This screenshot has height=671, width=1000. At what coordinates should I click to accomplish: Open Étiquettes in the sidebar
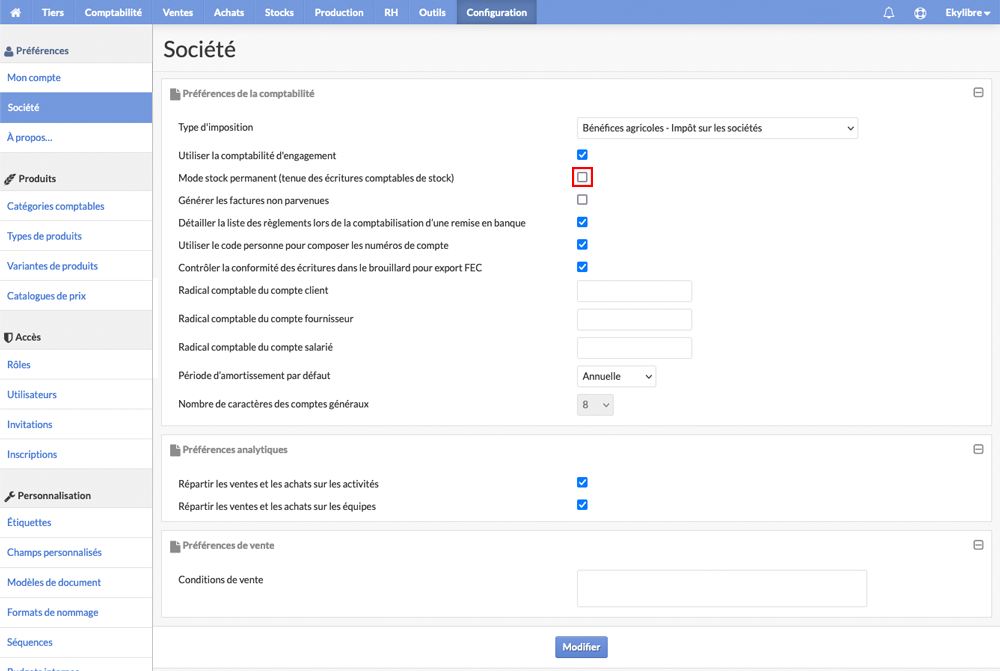pos(76,522)
